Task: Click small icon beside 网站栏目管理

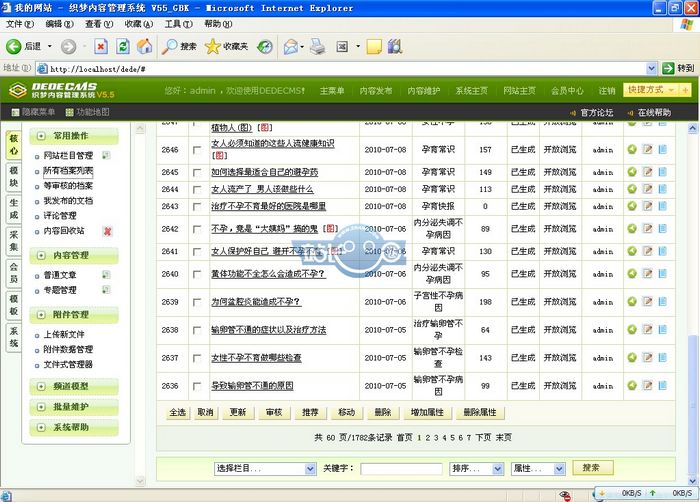Action: [x=106, y=155]
